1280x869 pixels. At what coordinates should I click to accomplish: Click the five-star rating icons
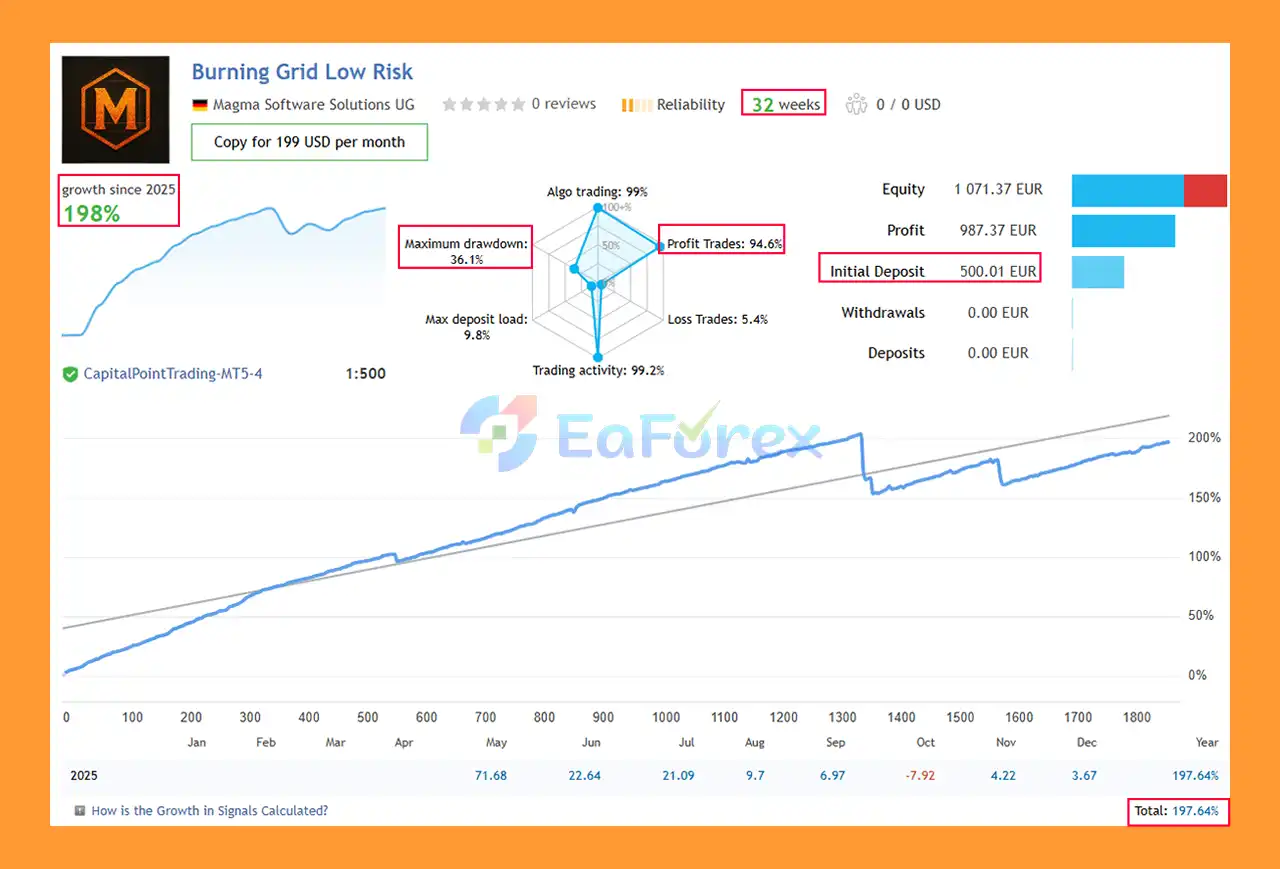click(x=483, y=104)
